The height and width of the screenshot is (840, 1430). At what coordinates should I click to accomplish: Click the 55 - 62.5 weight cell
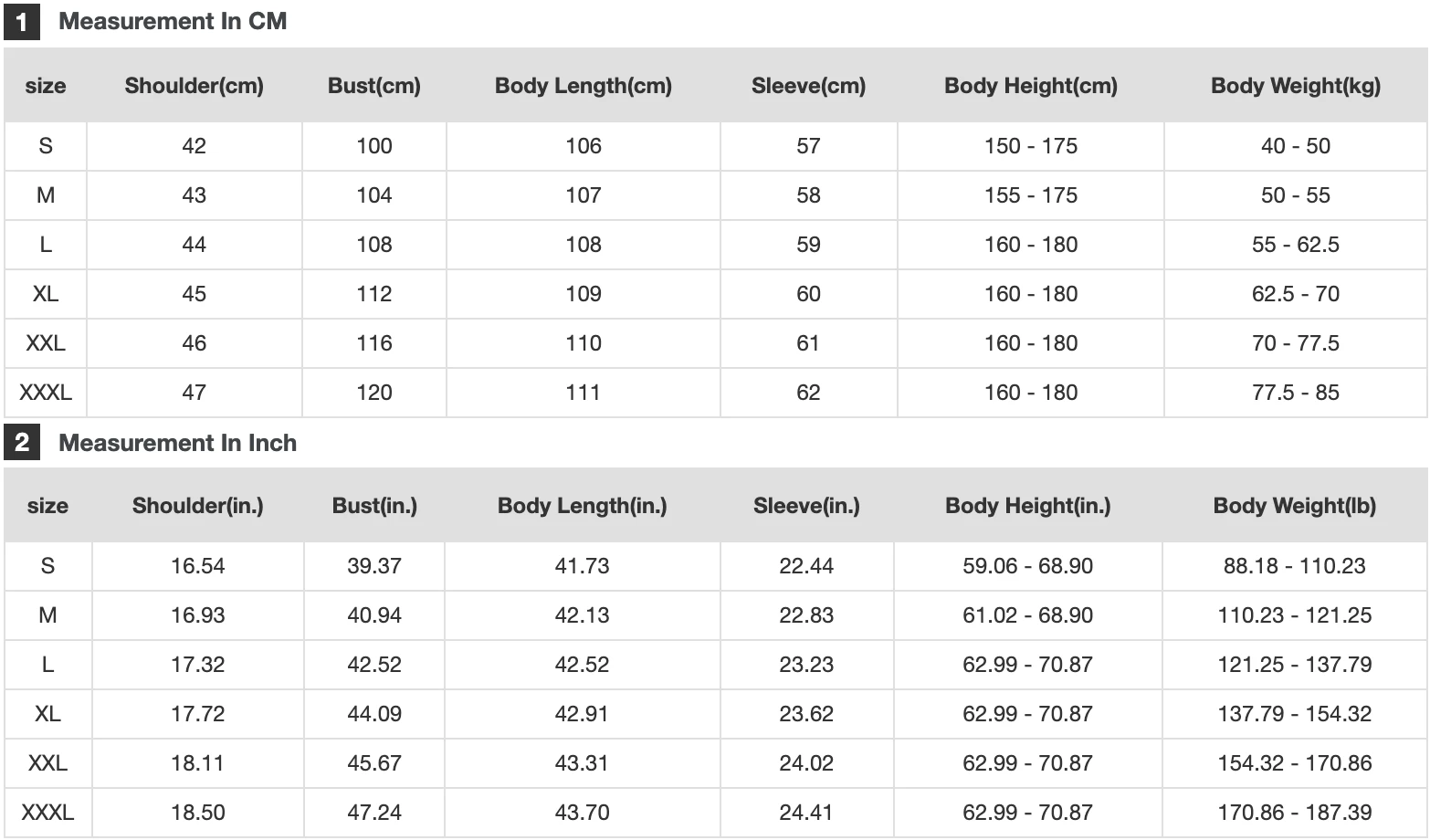click(x=1296, y=245)
